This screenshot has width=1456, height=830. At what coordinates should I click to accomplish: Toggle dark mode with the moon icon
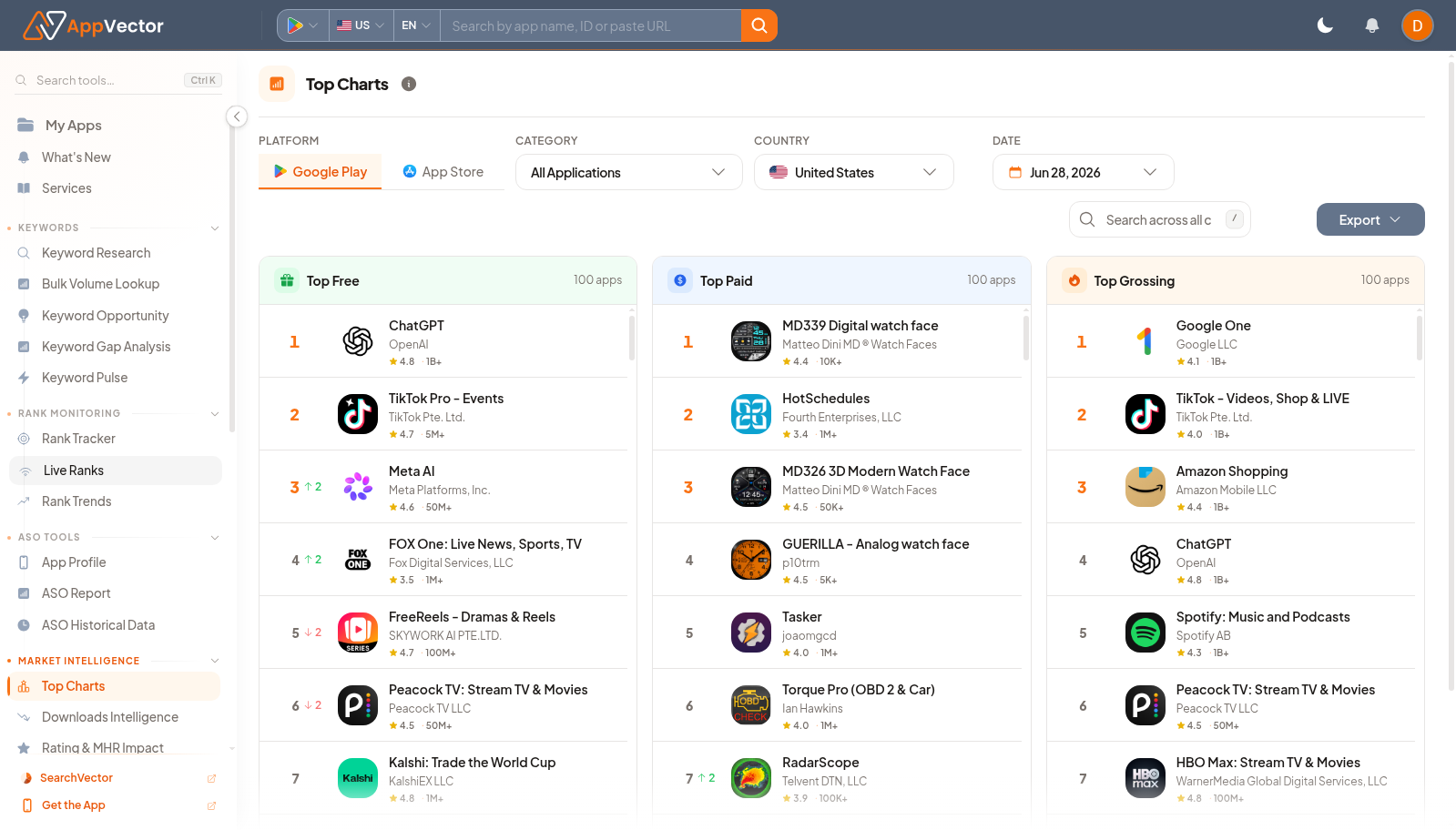click(1325, 25)
